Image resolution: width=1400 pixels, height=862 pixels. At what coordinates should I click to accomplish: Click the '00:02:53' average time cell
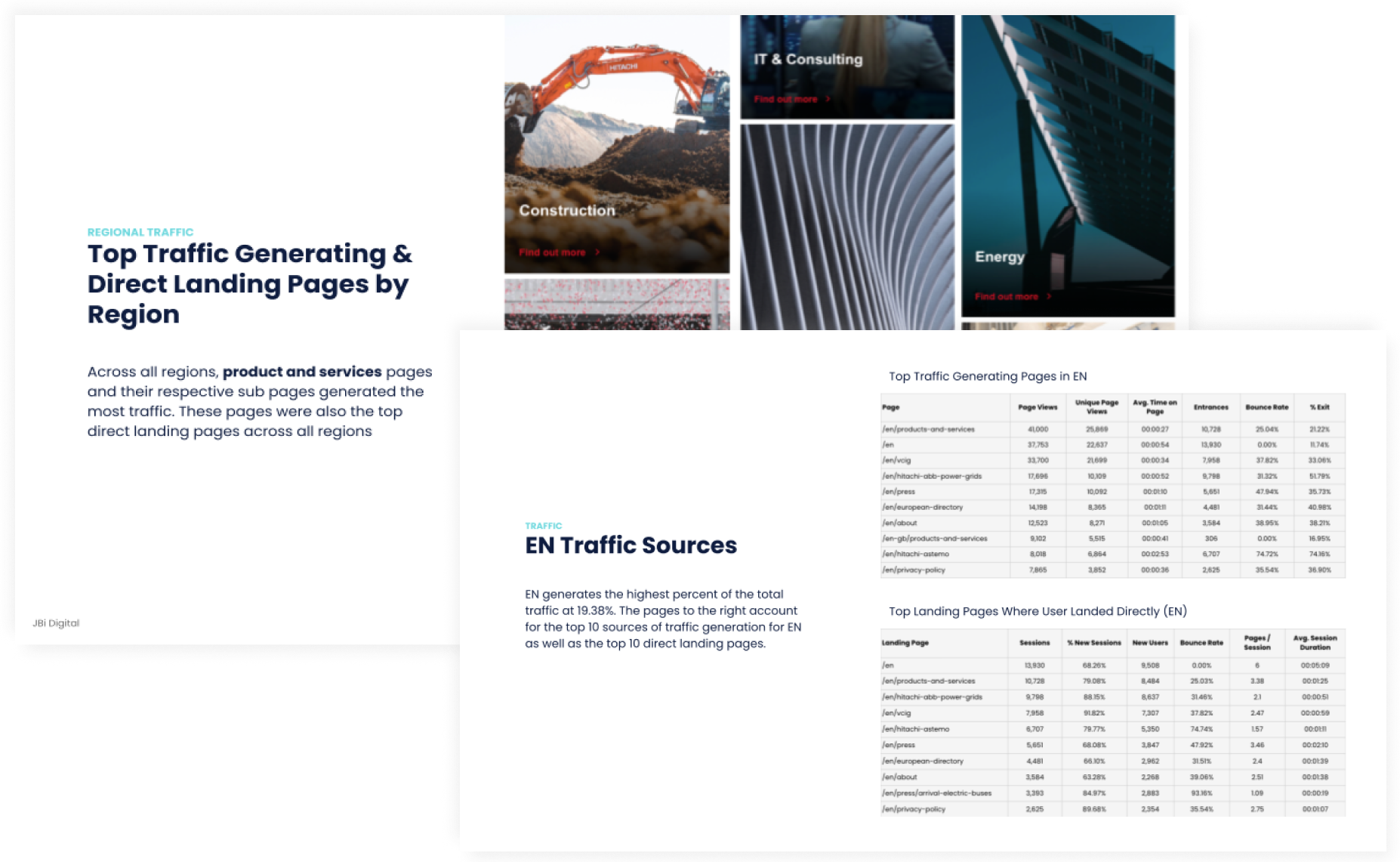pos(1155,554)
